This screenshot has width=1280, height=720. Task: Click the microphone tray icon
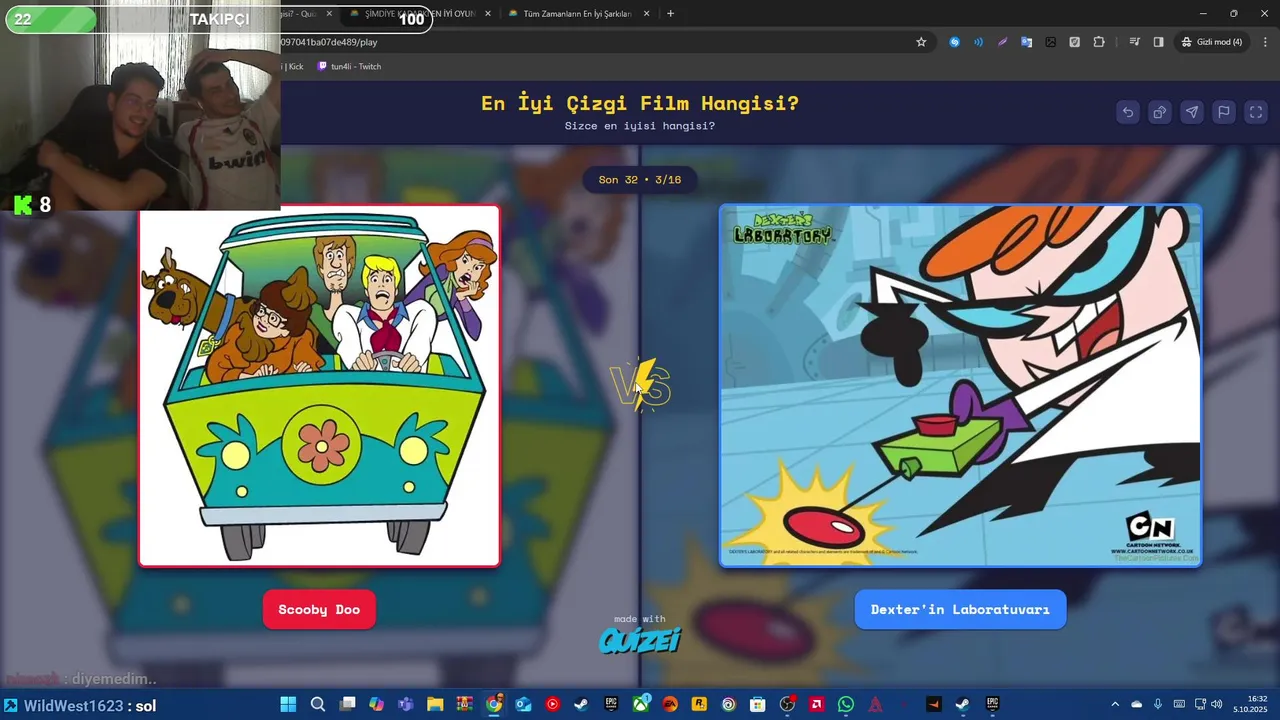tap(1158, 704)
